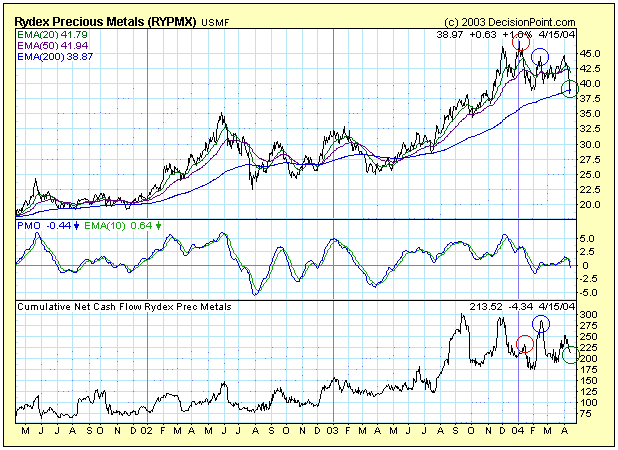This screenshot has height=450, width=618.
Task: Click PMO axis label 5.0
Action: [587, 239]
